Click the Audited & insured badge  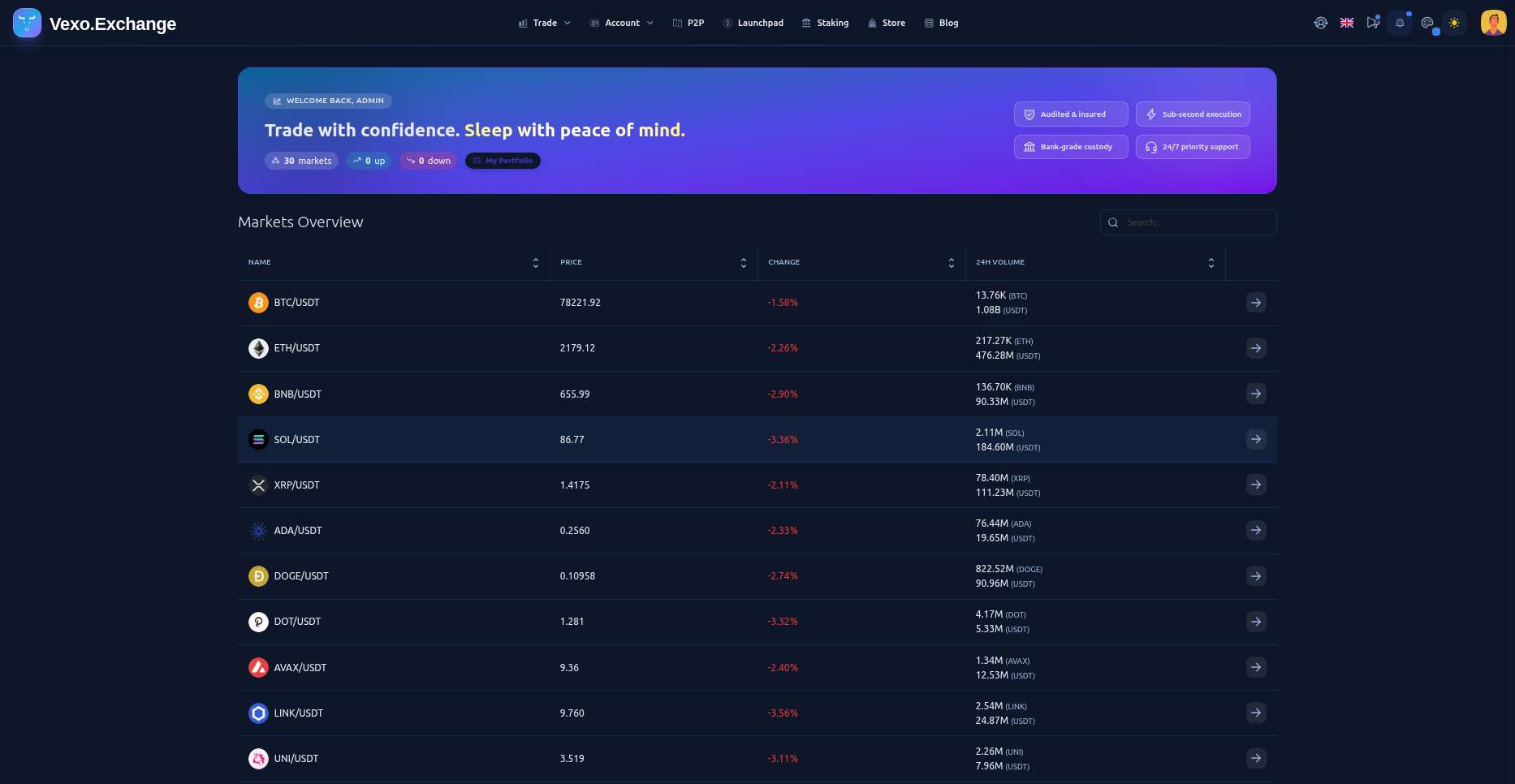pyautogui.click(x=1071, y=114)
